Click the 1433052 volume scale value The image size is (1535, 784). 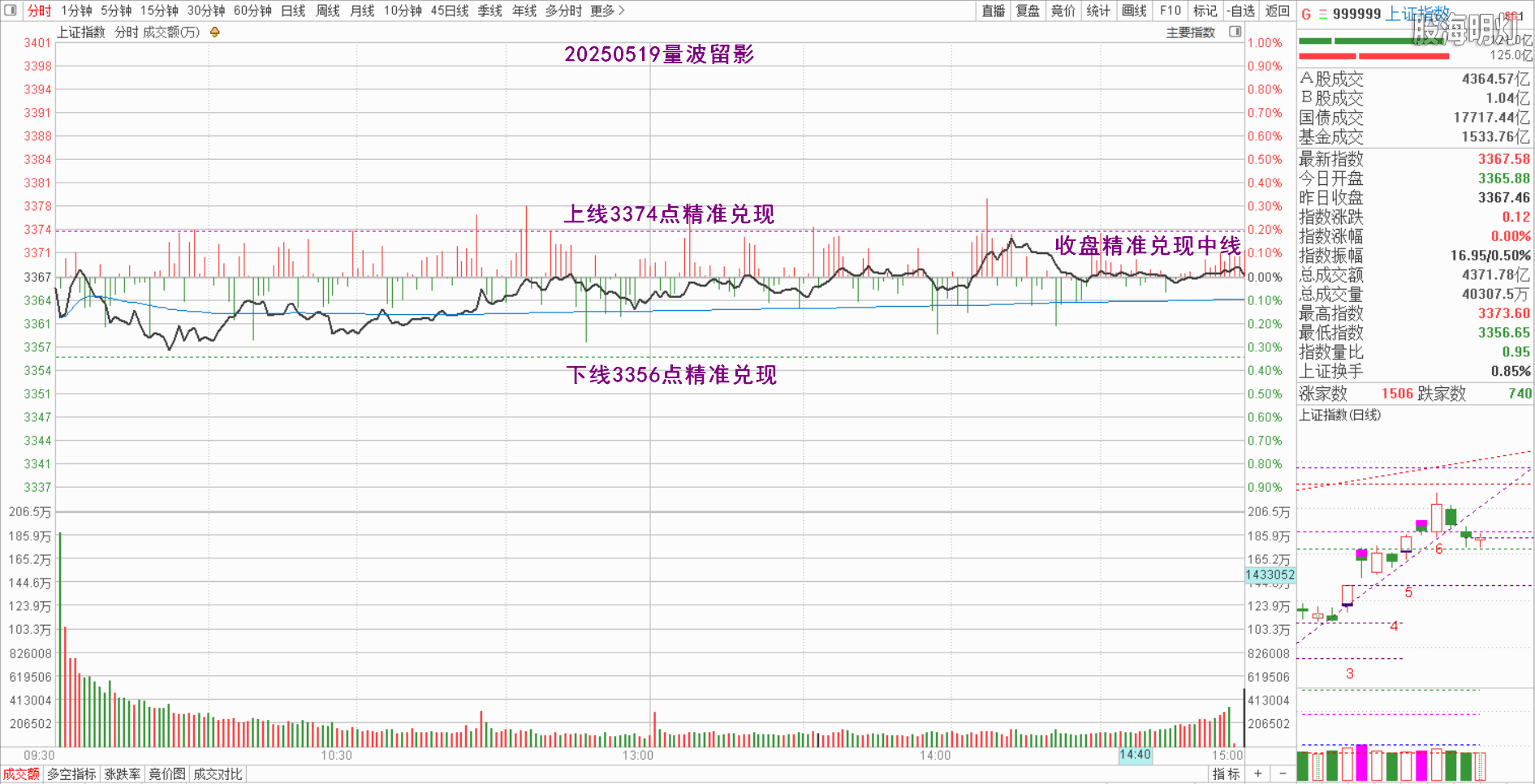point(1270,575)
